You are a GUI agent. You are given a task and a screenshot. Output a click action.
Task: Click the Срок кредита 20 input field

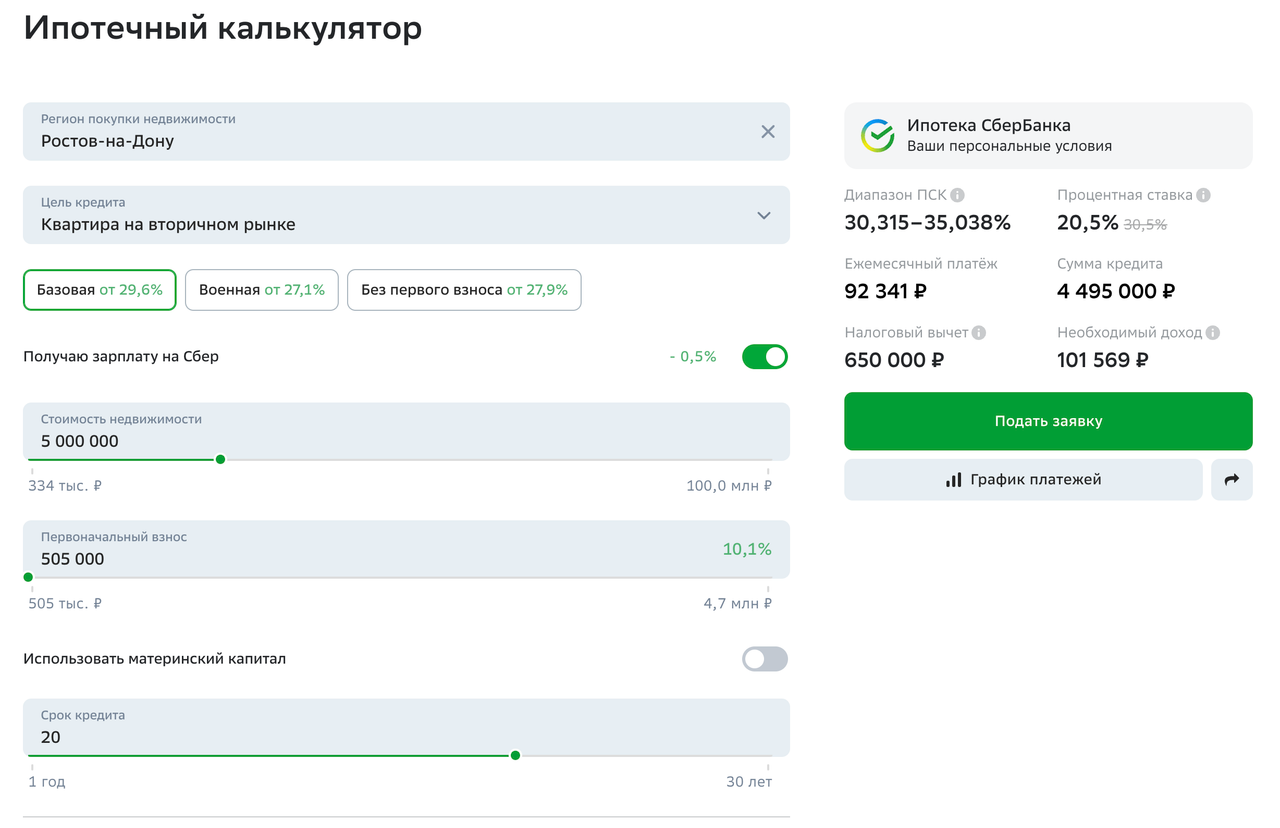406,727
